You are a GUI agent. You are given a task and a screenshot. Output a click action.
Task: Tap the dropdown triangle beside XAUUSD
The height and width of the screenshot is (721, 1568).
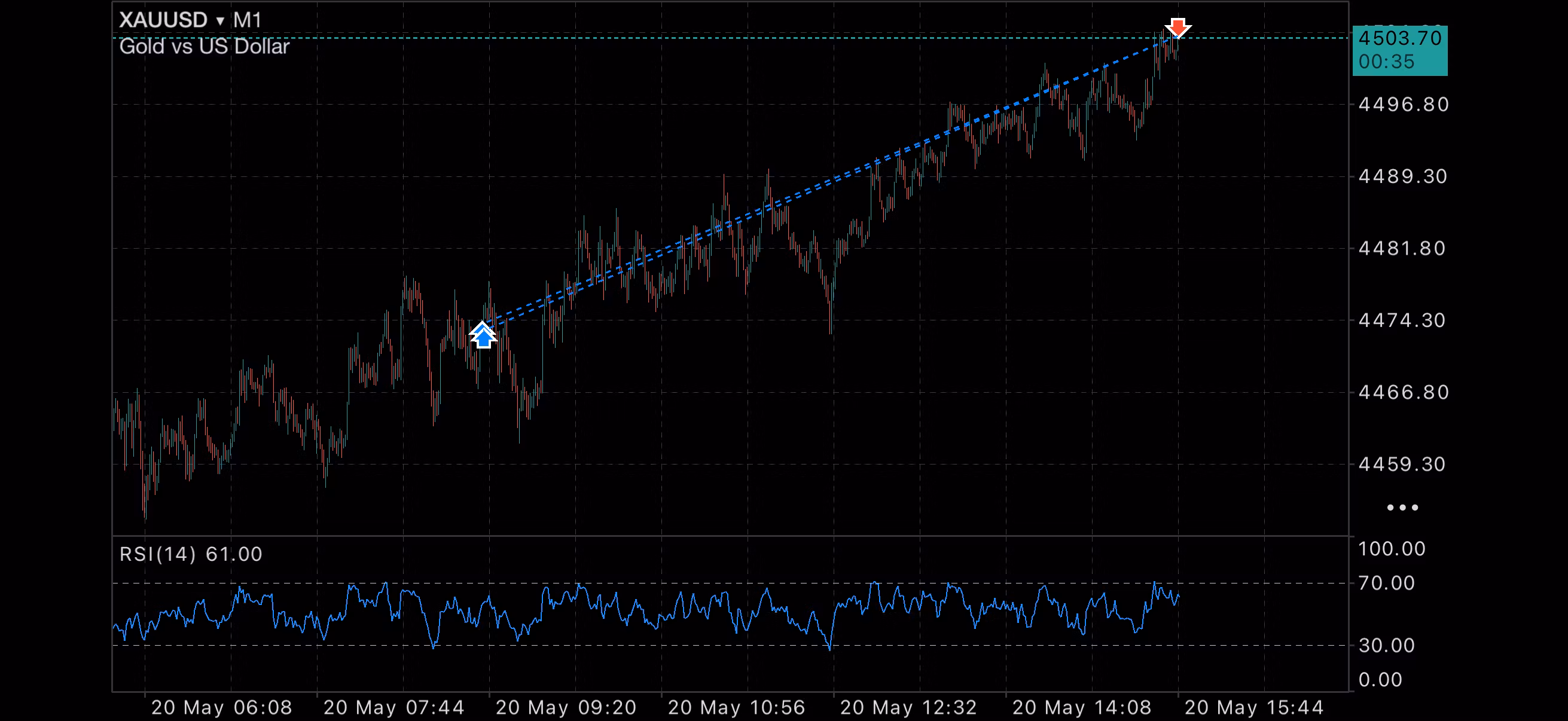[x=219, y=22]
